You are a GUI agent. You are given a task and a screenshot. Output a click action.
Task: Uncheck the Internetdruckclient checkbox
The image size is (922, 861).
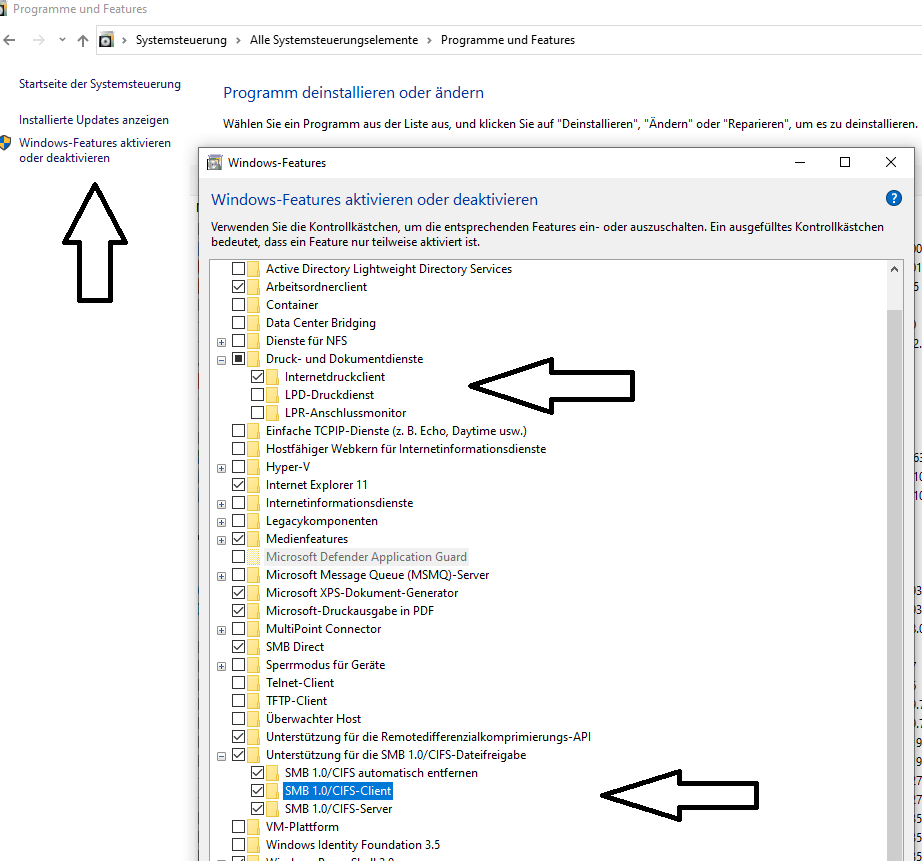click(x=257, y=377)
